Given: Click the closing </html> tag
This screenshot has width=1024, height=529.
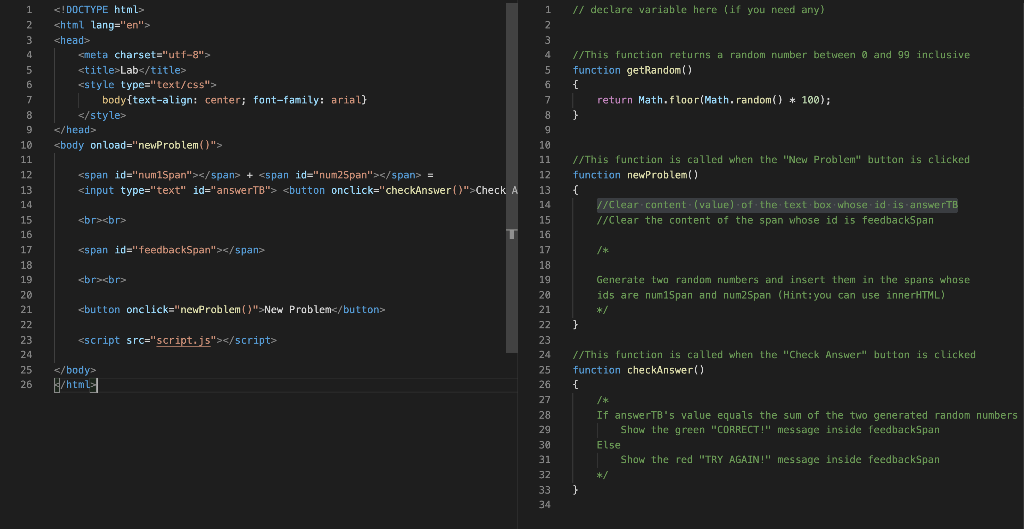Looking at the screenshot, I should coord(75,385).
